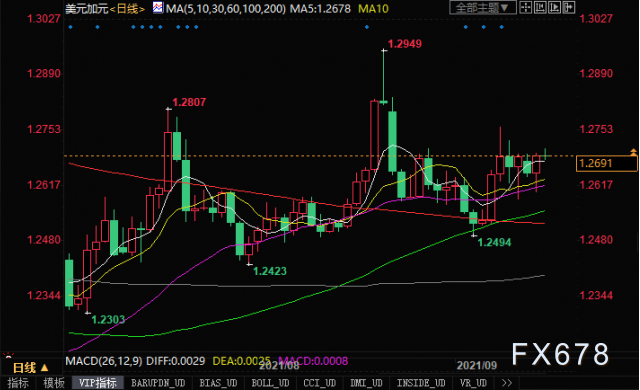Click the 1.2691 current price tag
Viewport: 640px width, 390px height.
[x=606, y=163]
